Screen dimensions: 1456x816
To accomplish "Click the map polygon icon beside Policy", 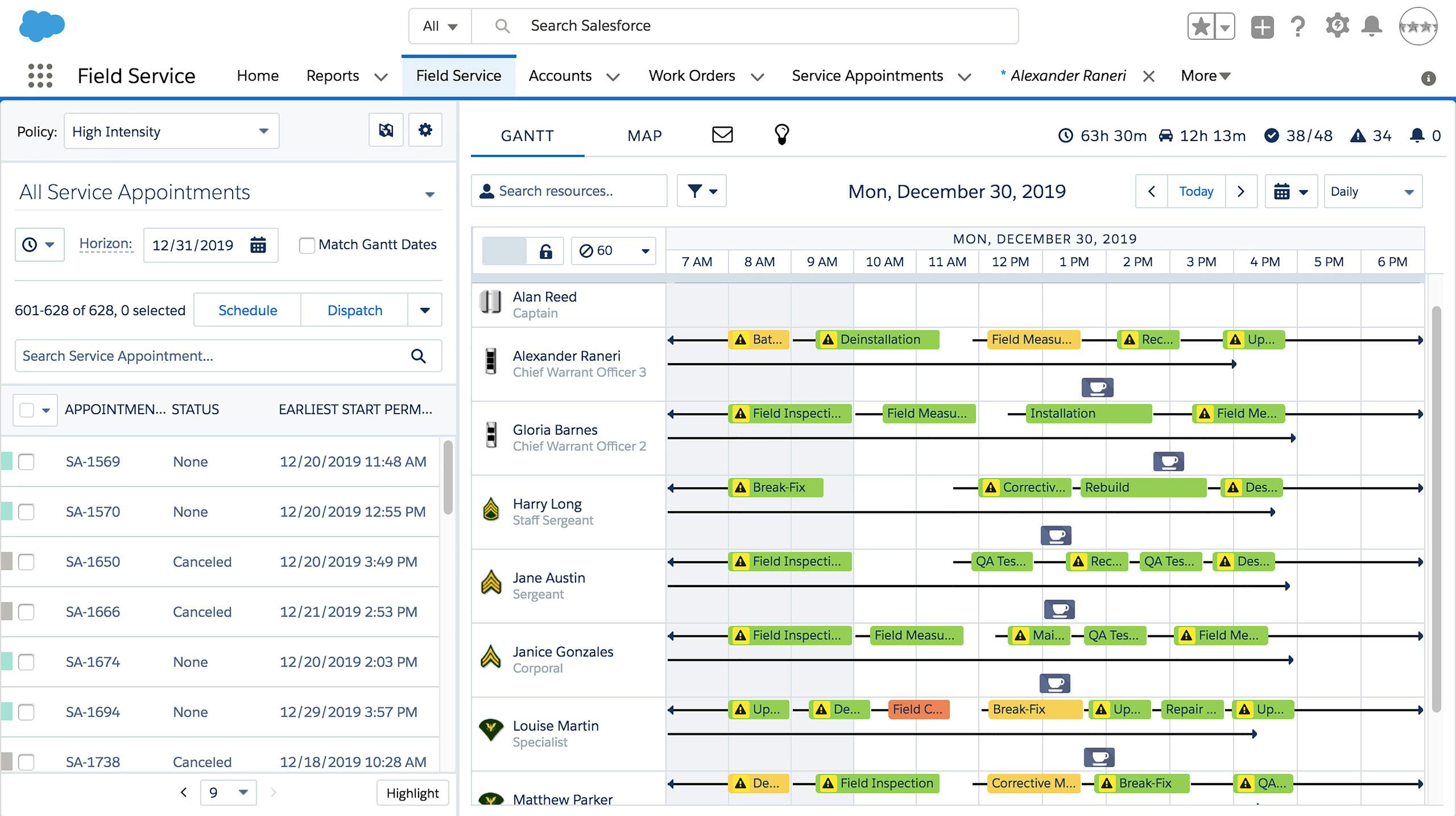I will (386, 130).
